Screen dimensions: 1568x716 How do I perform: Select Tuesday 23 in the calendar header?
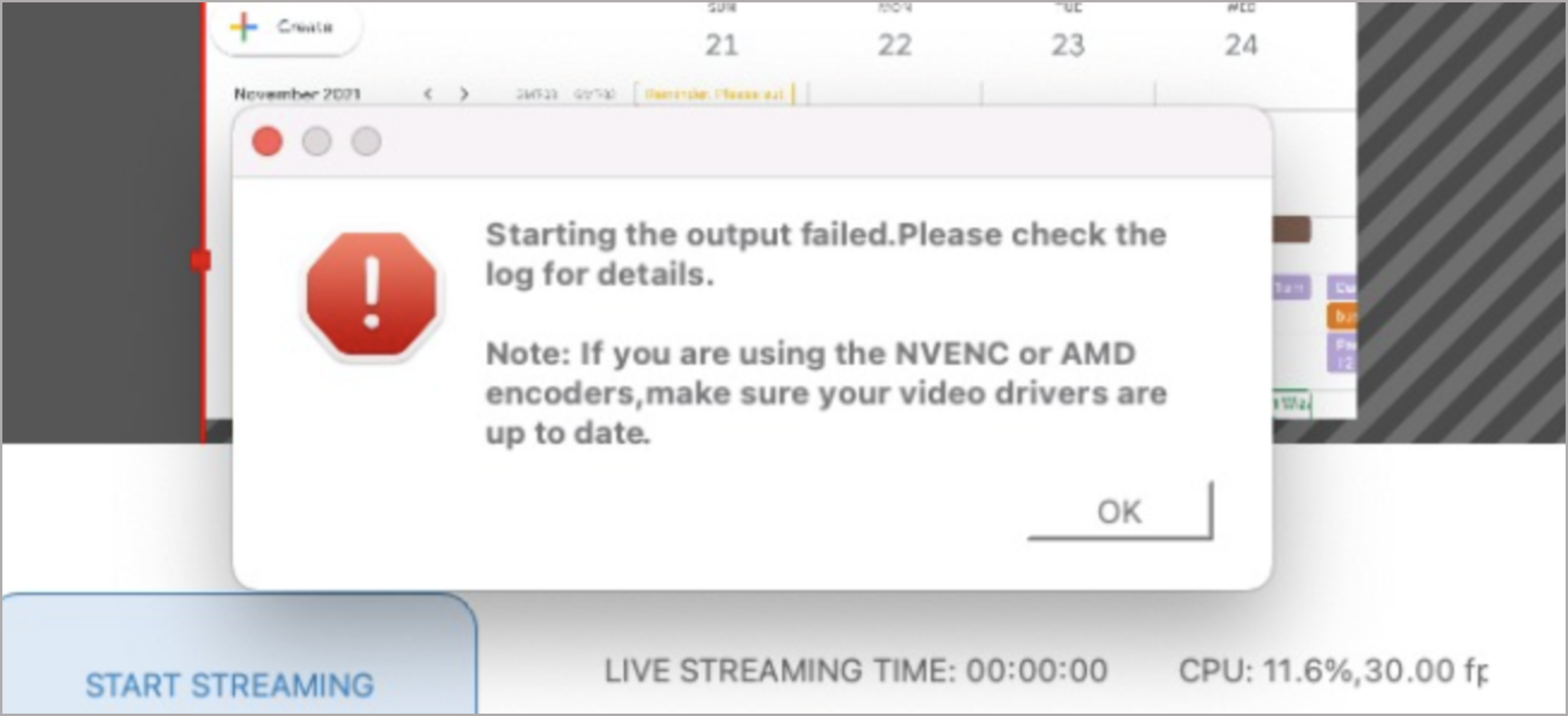click(1068, 44)
